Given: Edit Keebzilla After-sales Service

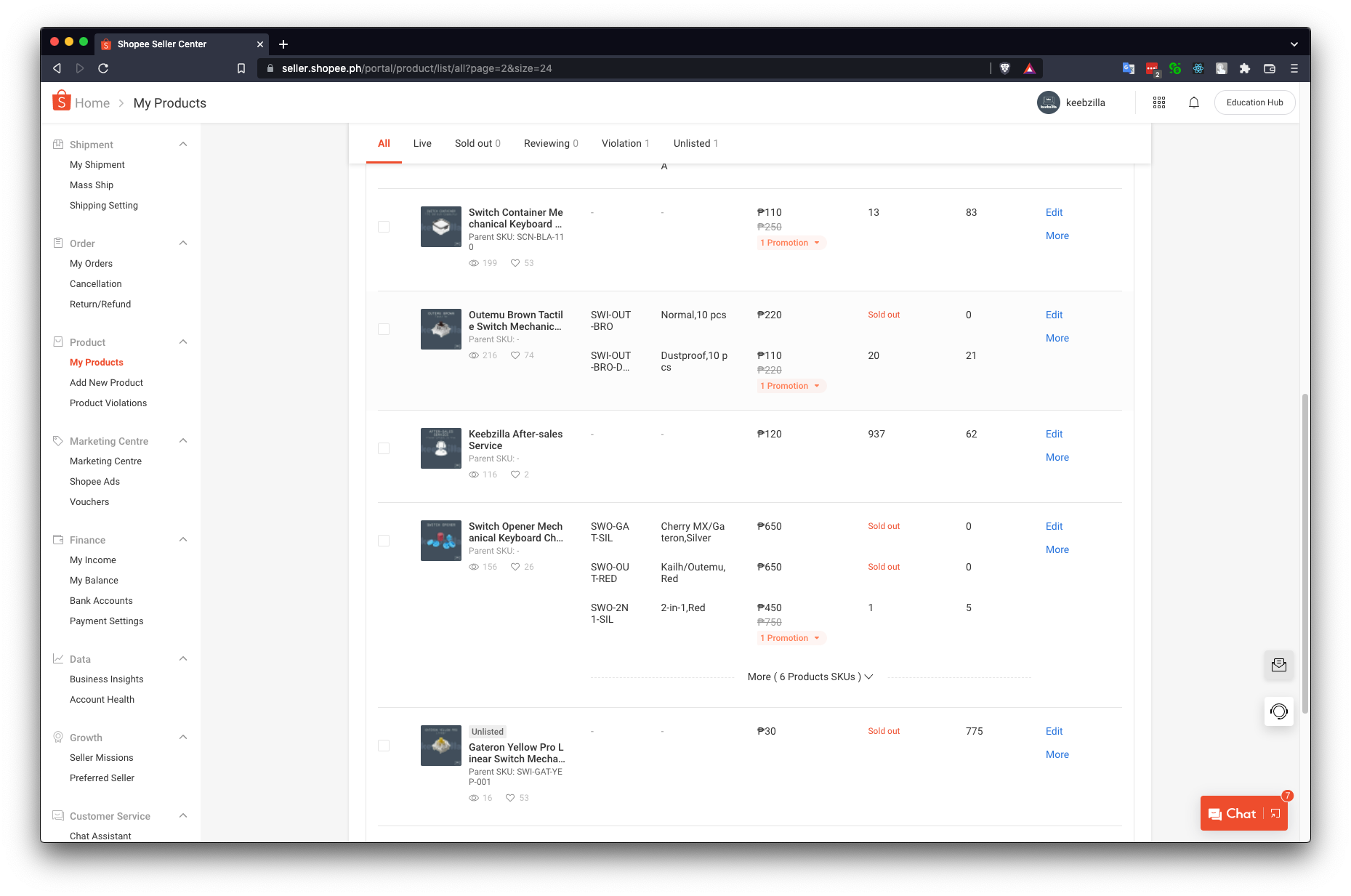Looking at the screenshot, I should [1054, 434].
